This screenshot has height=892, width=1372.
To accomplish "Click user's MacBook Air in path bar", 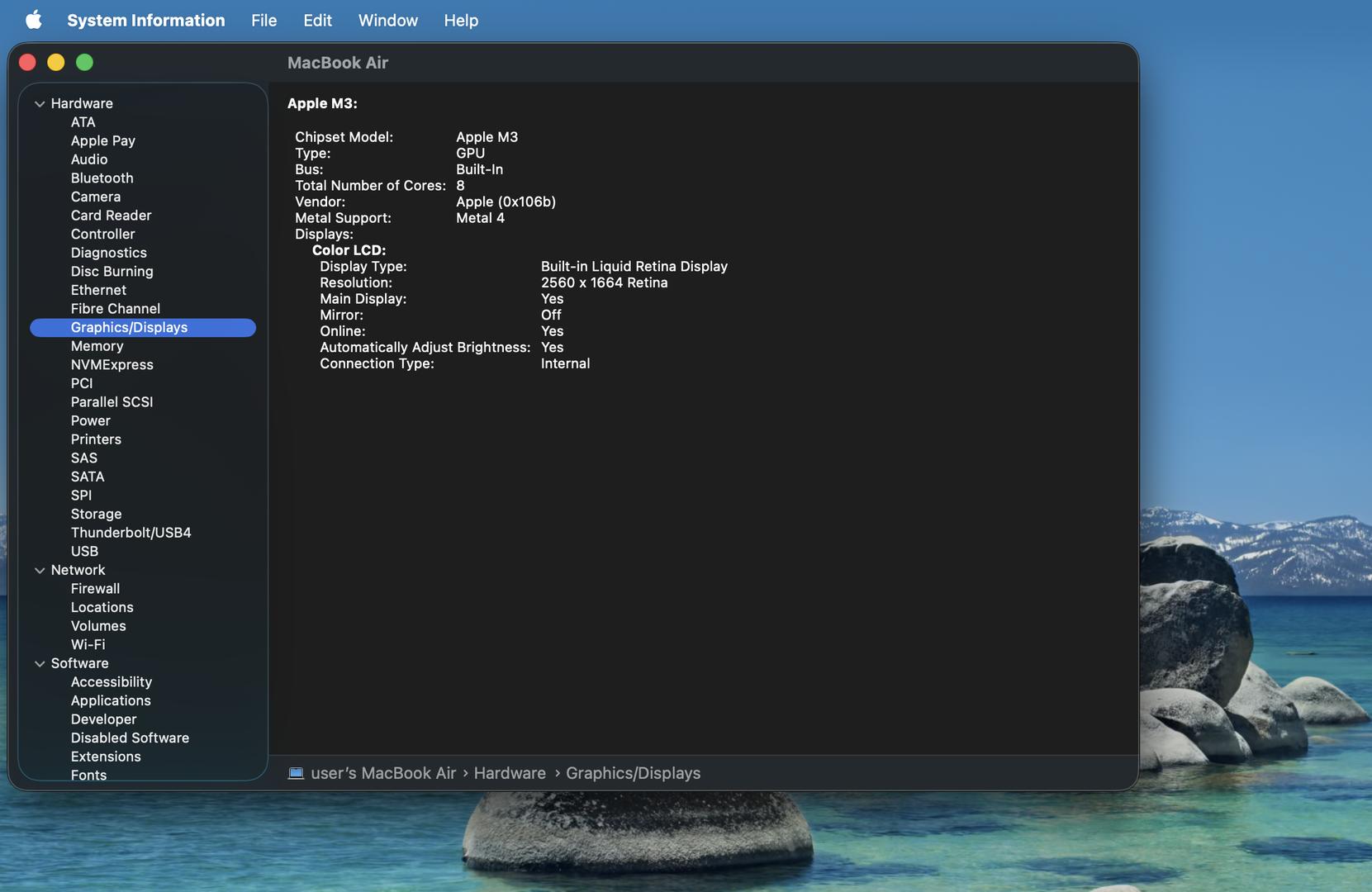I will coord(383,773).
